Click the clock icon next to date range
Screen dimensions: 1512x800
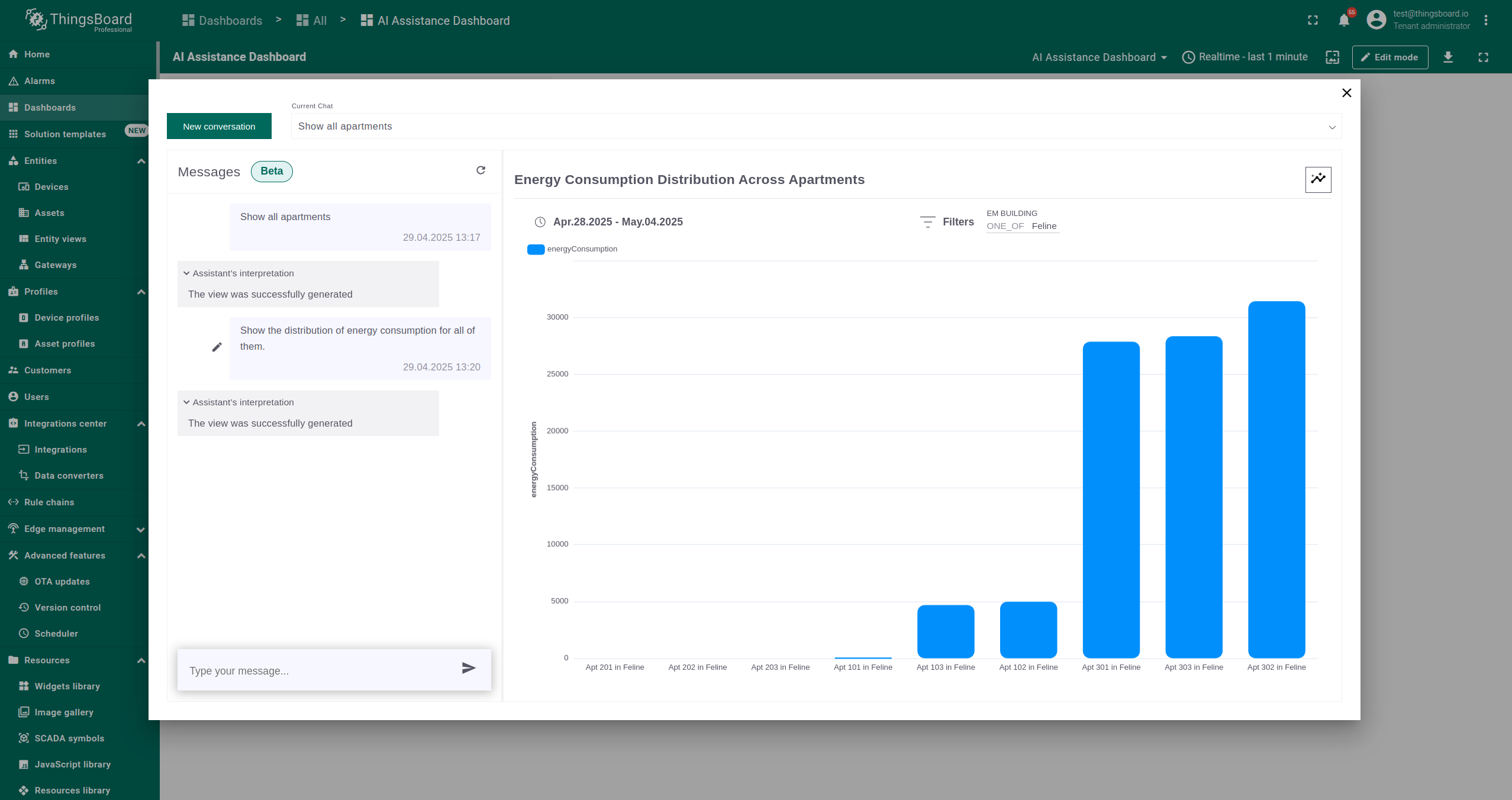tap(540, 222)
